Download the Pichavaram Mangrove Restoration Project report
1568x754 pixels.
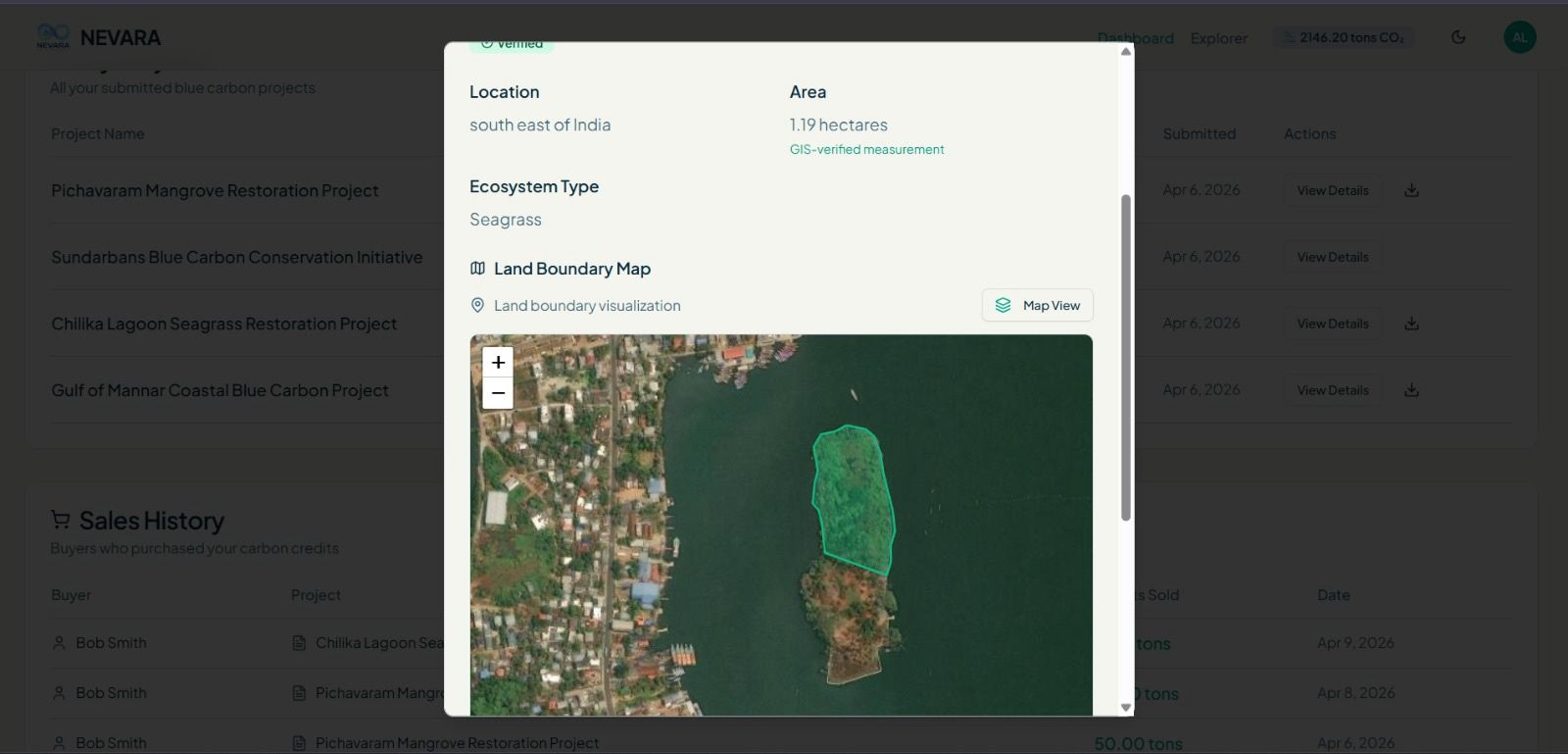point(1411,190)
